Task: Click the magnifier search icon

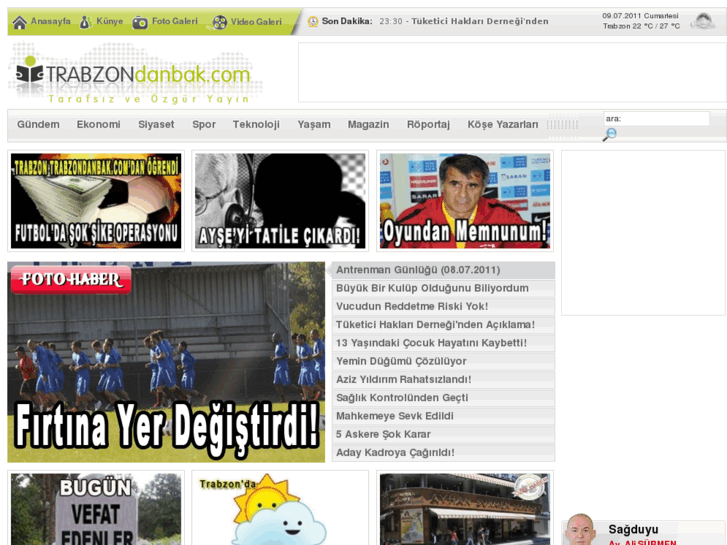Action: point(609,135)
